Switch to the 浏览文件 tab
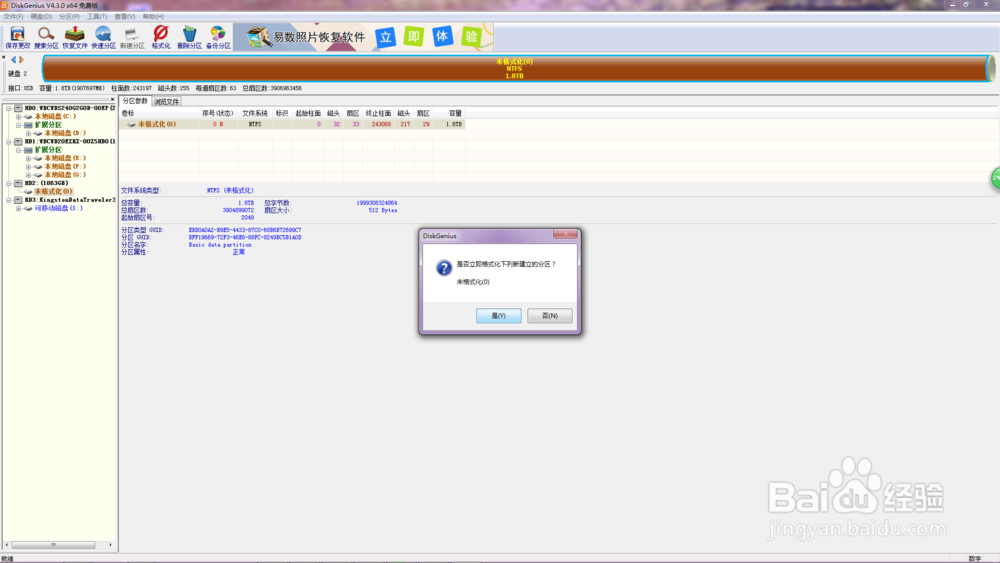1000x563 pixels. pos(166,101)
